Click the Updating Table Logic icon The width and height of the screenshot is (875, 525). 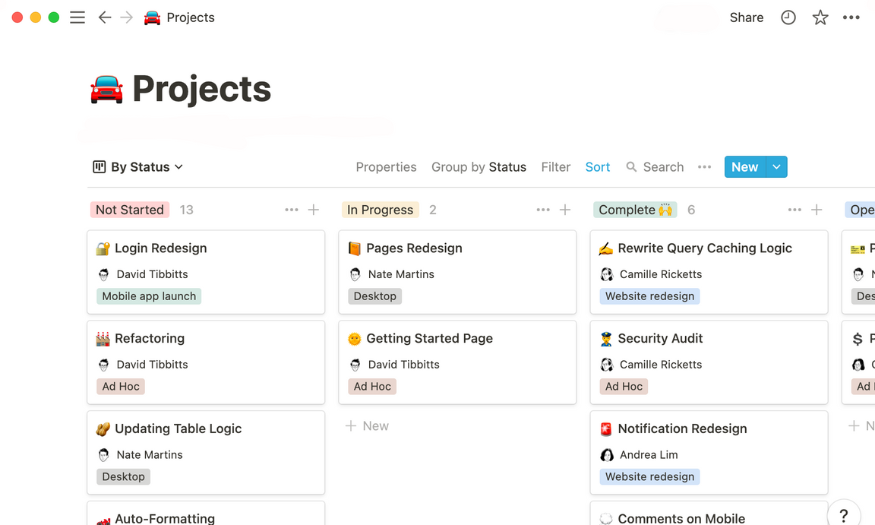pos(103,429)
